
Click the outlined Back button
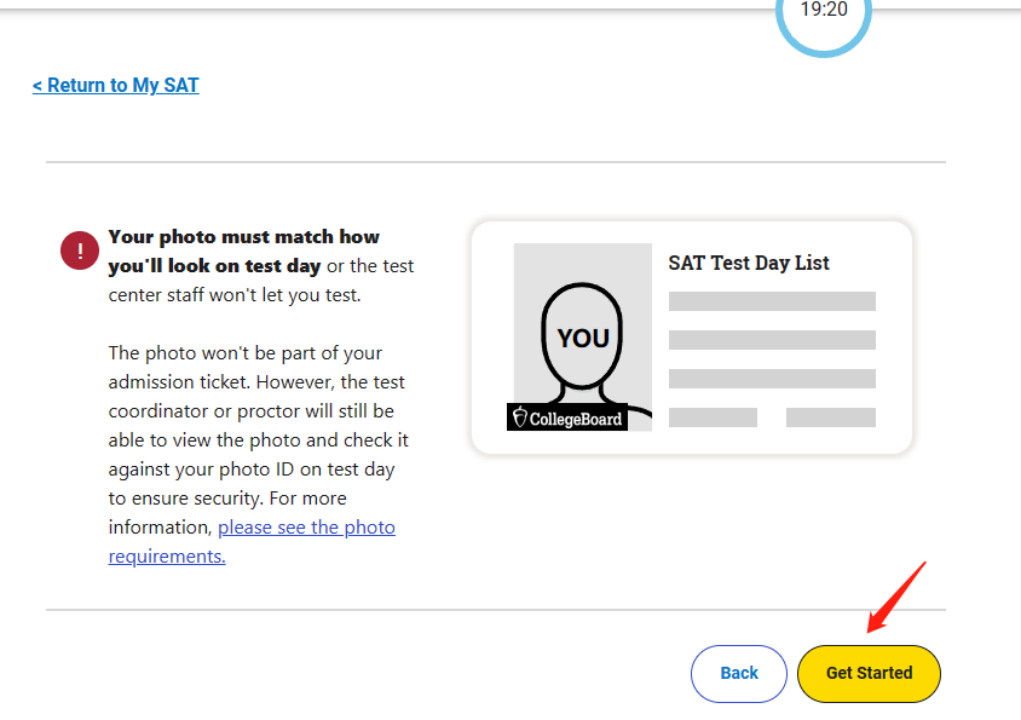pyautogui.click(x=739, y=673)
